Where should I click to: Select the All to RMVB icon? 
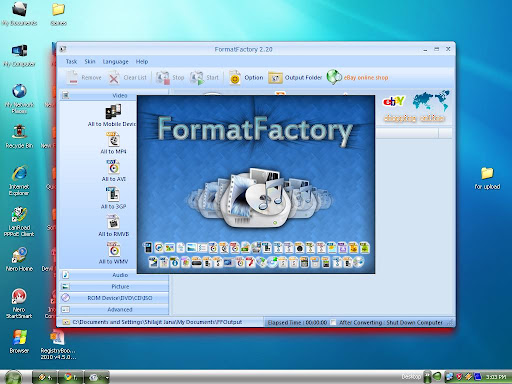(x=113, y=222)
